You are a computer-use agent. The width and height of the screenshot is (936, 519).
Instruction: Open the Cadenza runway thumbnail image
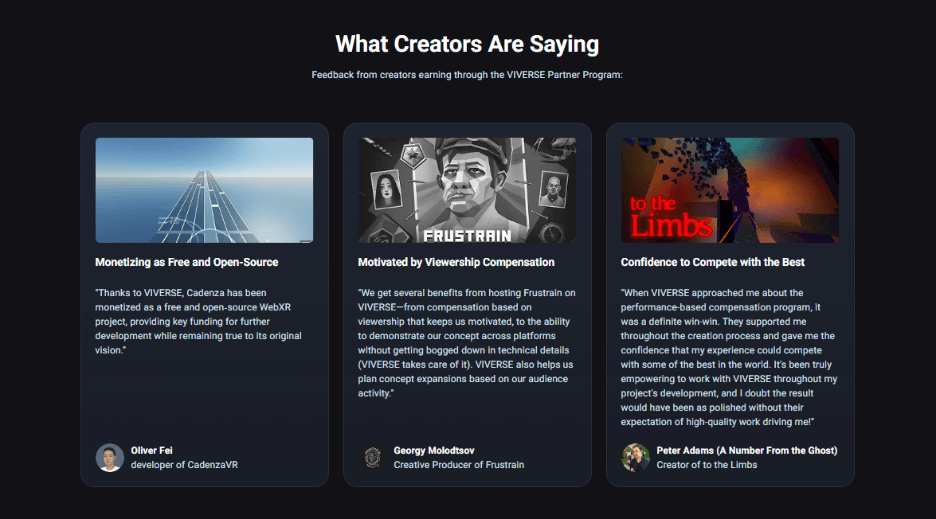coord(204,190)
